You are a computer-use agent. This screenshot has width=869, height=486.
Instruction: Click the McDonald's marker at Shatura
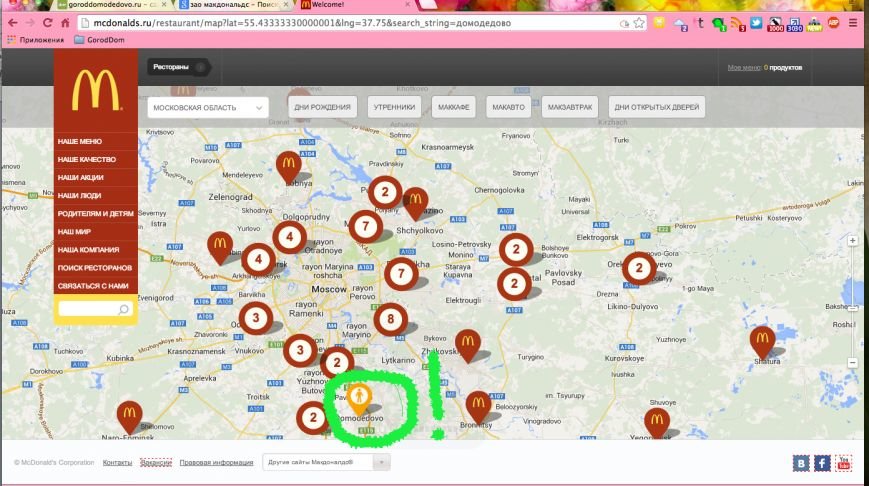pyautogui.click(x=763, y=341)
